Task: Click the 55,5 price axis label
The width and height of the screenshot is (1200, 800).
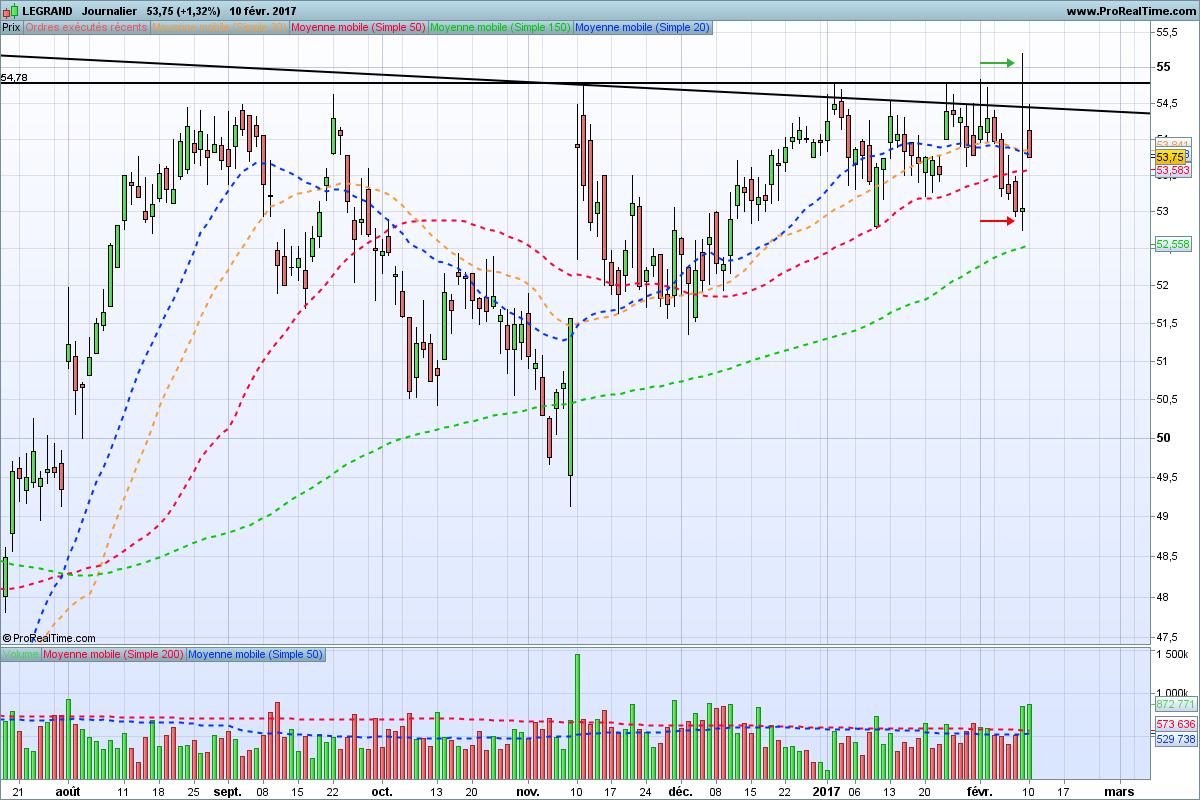Action: [1166, 33]
